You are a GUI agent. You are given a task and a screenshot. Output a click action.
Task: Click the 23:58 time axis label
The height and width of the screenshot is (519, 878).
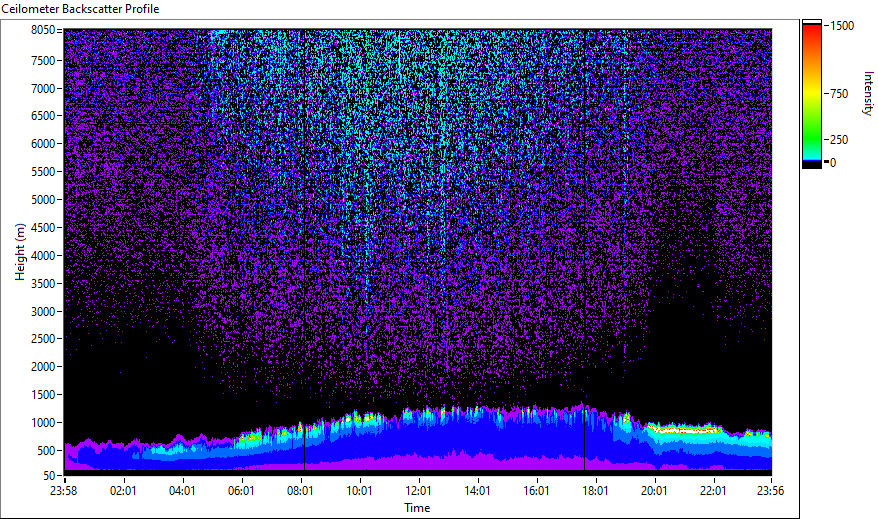point(64,491)
